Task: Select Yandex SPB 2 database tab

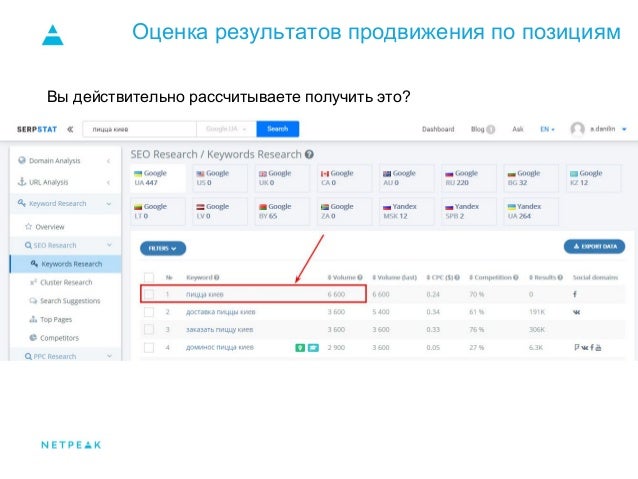Action: pyautogui.click(x=468, y=211)
